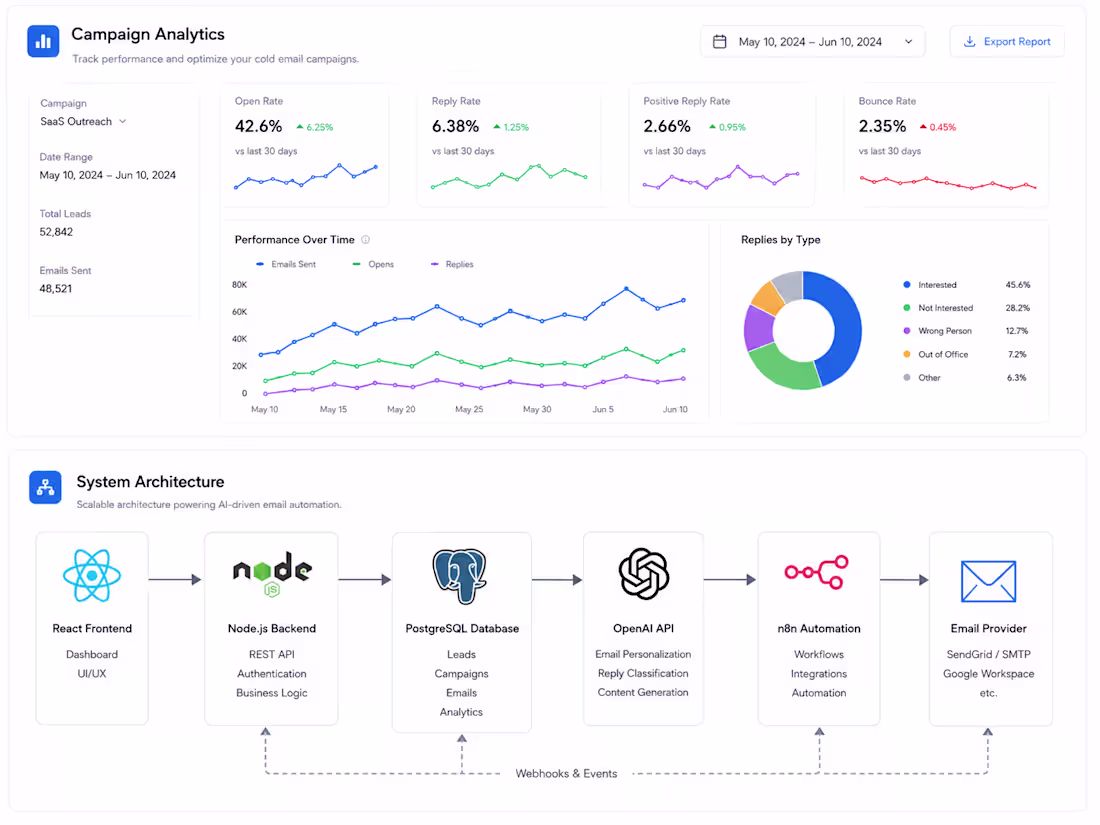1100x825 pixels.
Task: Click the OpenAI knot logo
Action: [x=643, y=575]
